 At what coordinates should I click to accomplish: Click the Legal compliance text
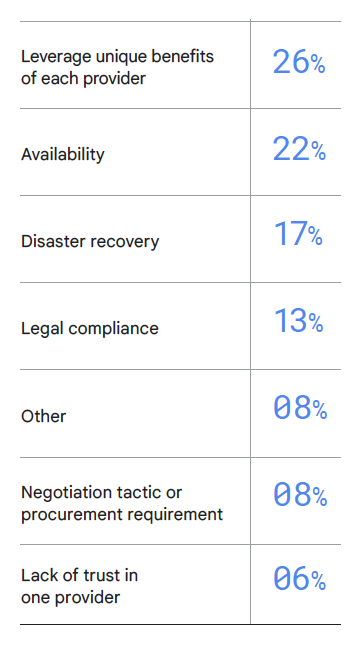tap(90, 329)
